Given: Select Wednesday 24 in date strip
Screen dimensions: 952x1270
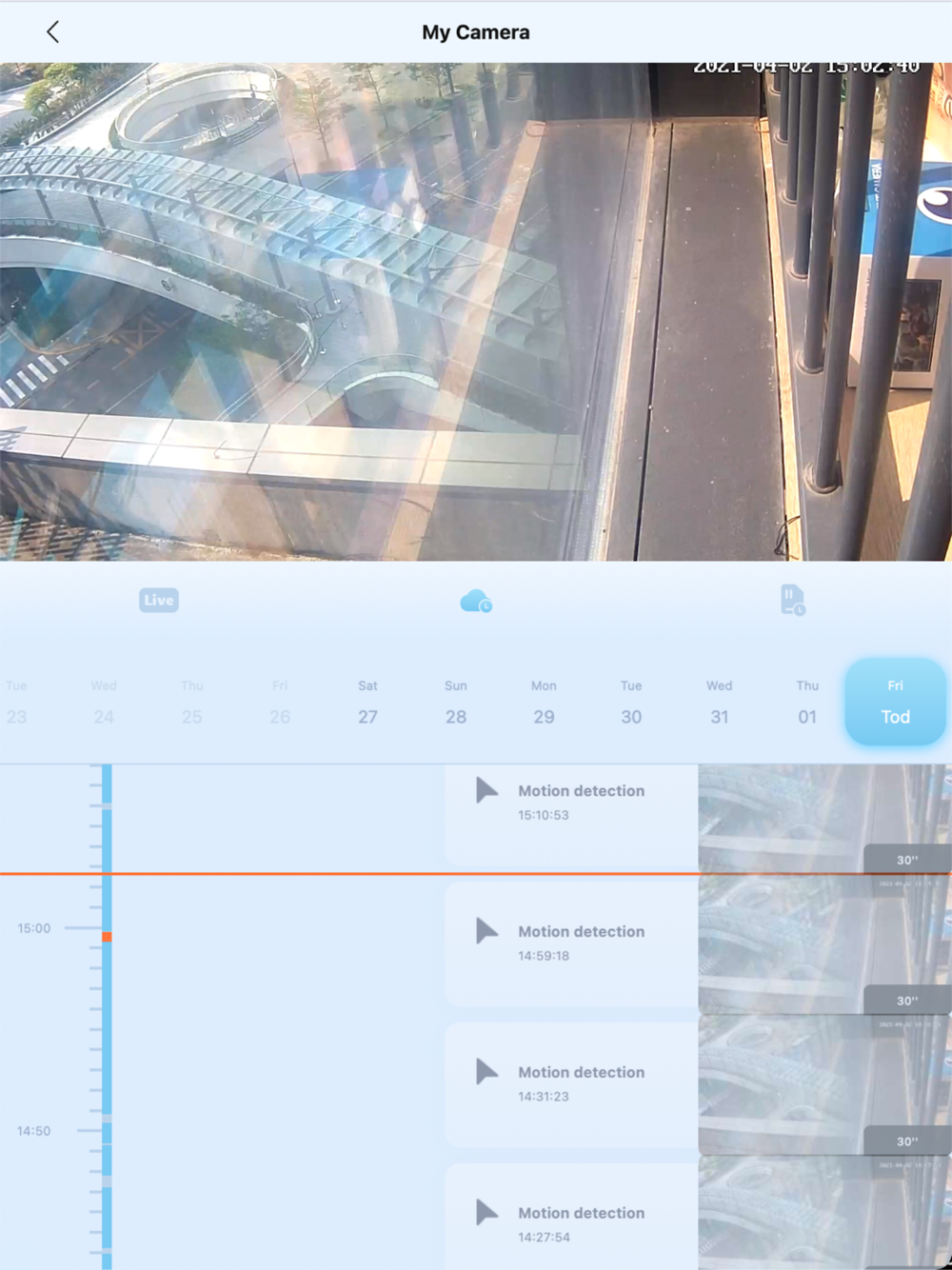Looking at the screenshot, I should (x=104, y=703).
